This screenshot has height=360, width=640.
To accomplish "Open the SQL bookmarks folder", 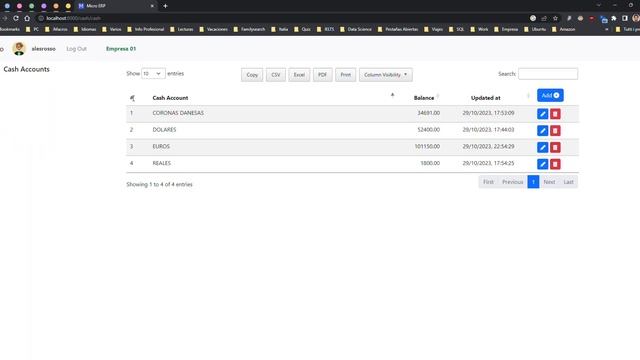I will [x=456, y=29].
